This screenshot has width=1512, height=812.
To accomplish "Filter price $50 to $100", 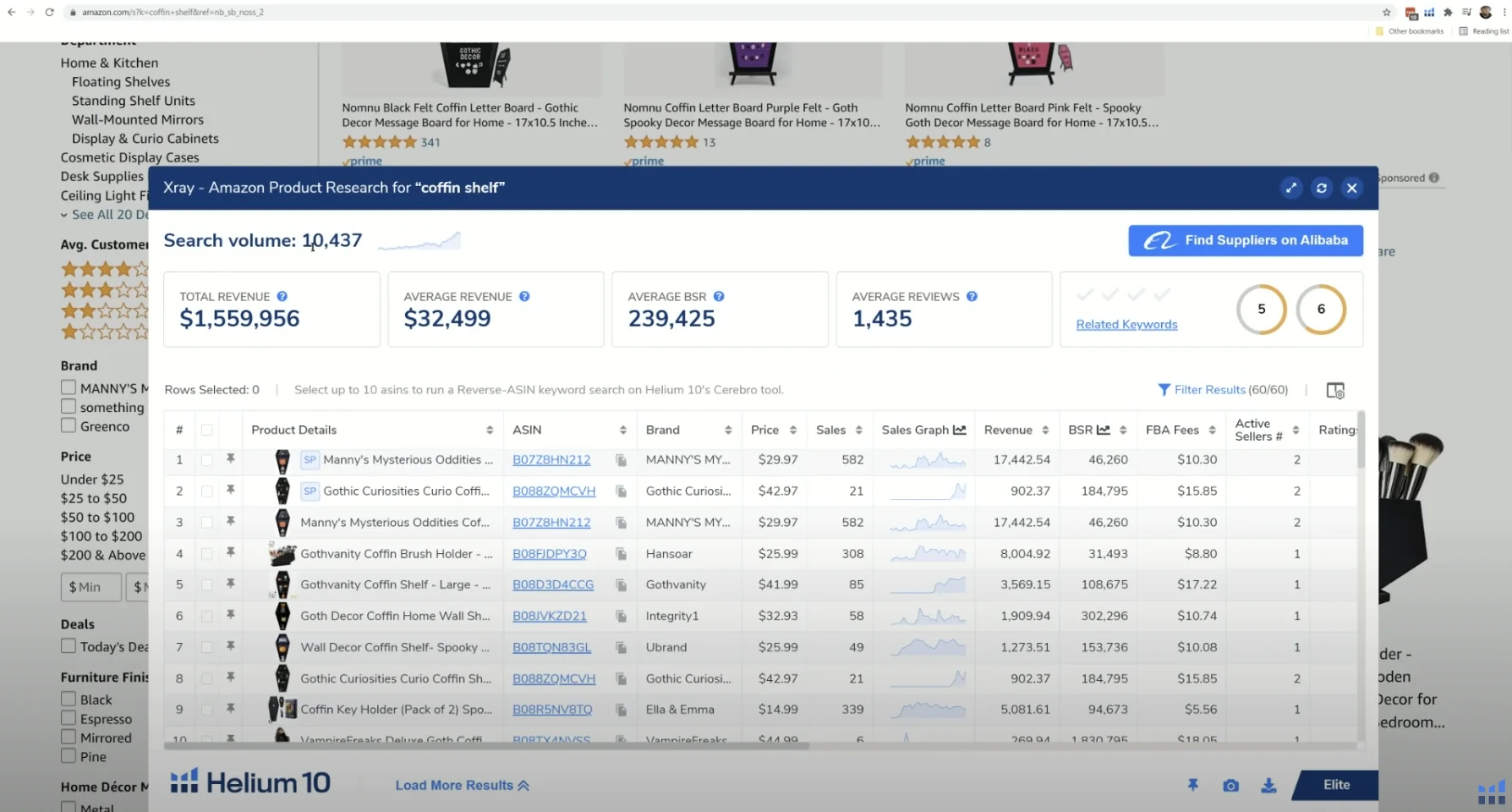I will [97, 517].
